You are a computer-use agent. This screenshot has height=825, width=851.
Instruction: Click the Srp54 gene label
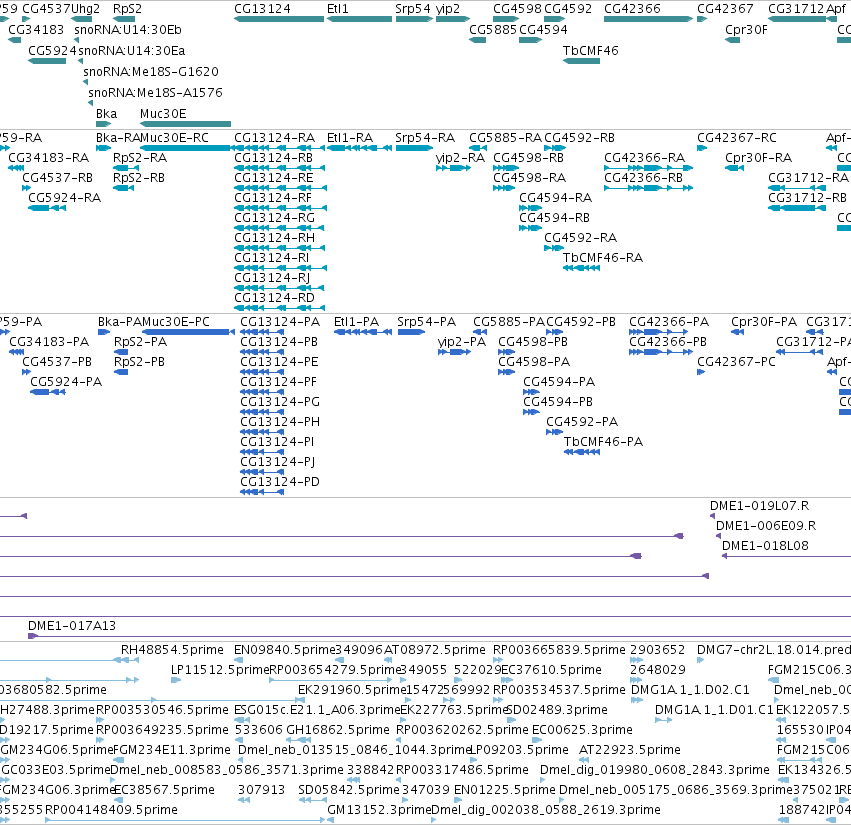click(x=412, y=9)
